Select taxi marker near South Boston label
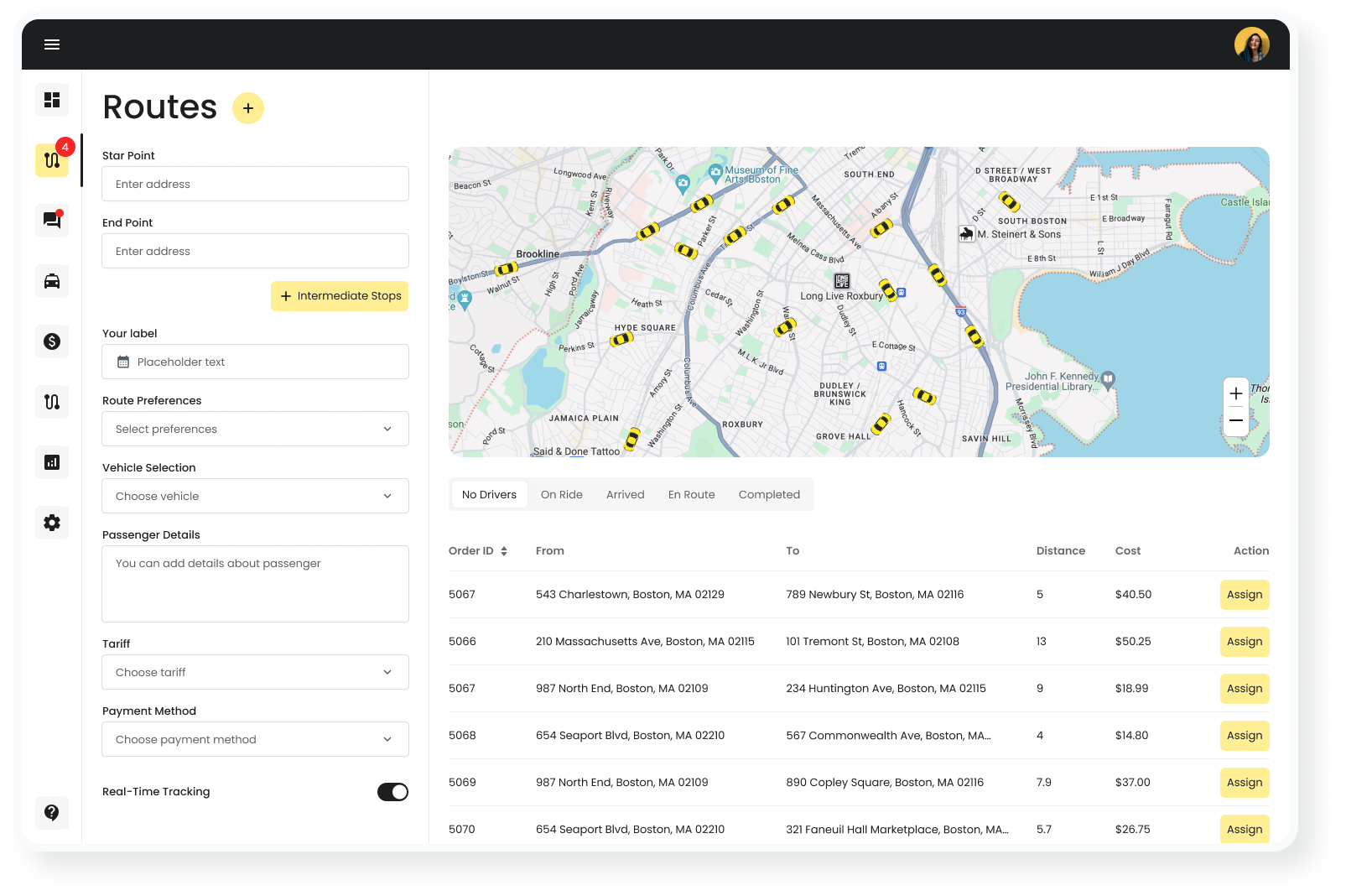The height and width of the screenshot is (896, 1372). [x=1009, y=201]
